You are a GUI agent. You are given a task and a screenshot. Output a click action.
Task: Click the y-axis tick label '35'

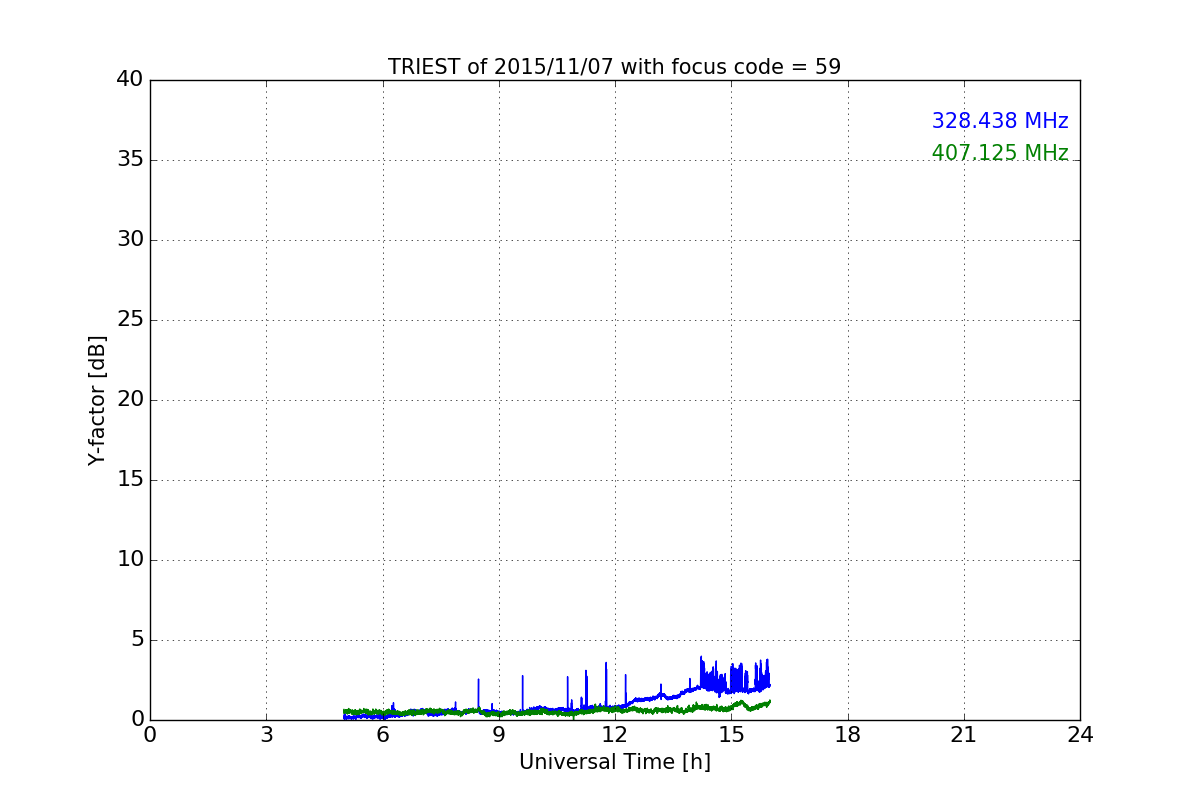pos(130,160)
